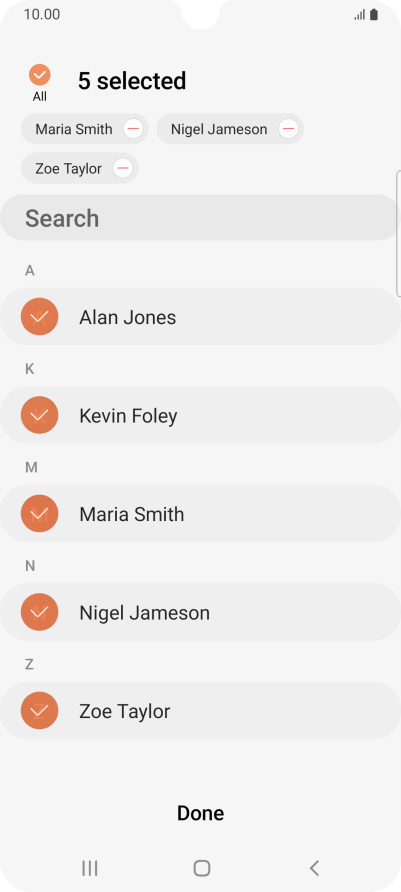Tap the Nigel Jameson list row name
The height and width of the screenshot is (892, 401).
pyautogui.click(x=144, y=613)
